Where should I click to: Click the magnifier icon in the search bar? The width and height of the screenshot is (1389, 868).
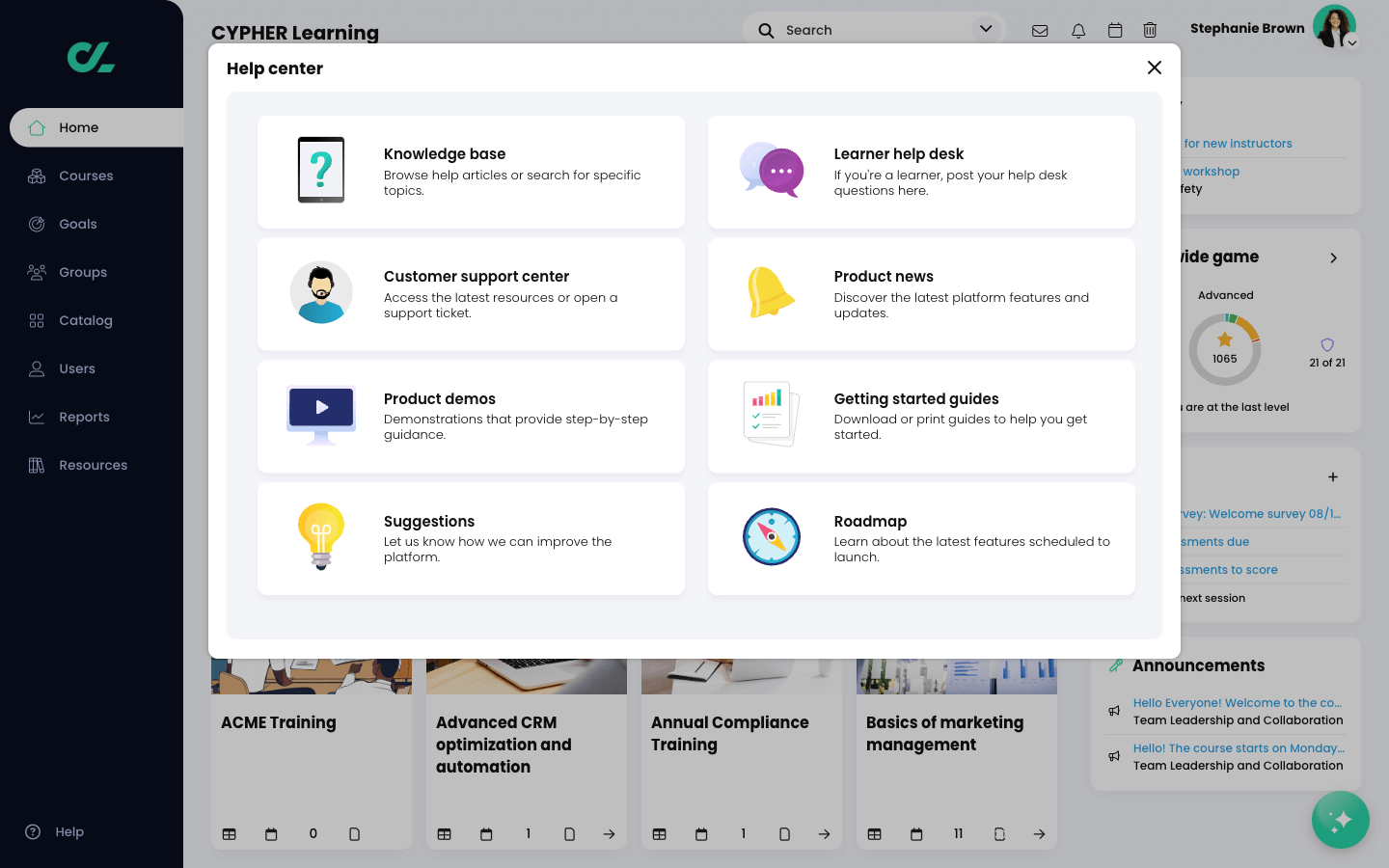point(766,30)
